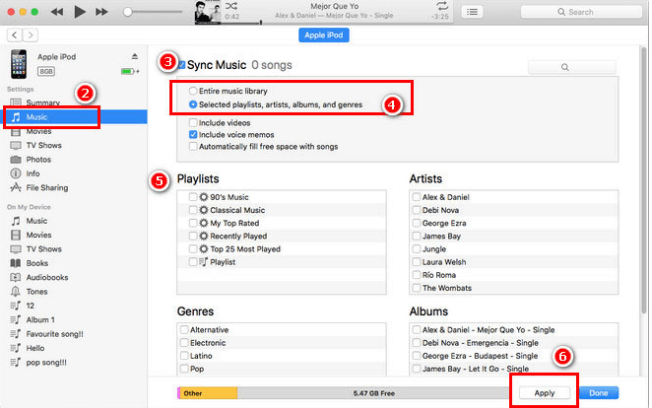Check the Alex & Daniel artist
The height and width of the screenshot is (408, 652).
point(416,197)
